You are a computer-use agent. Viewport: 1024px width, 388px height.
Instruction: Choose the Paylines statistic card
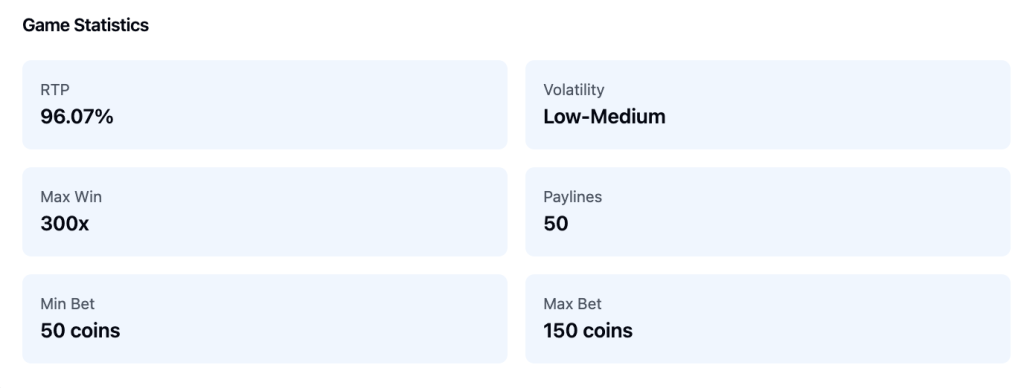point(768,212)
